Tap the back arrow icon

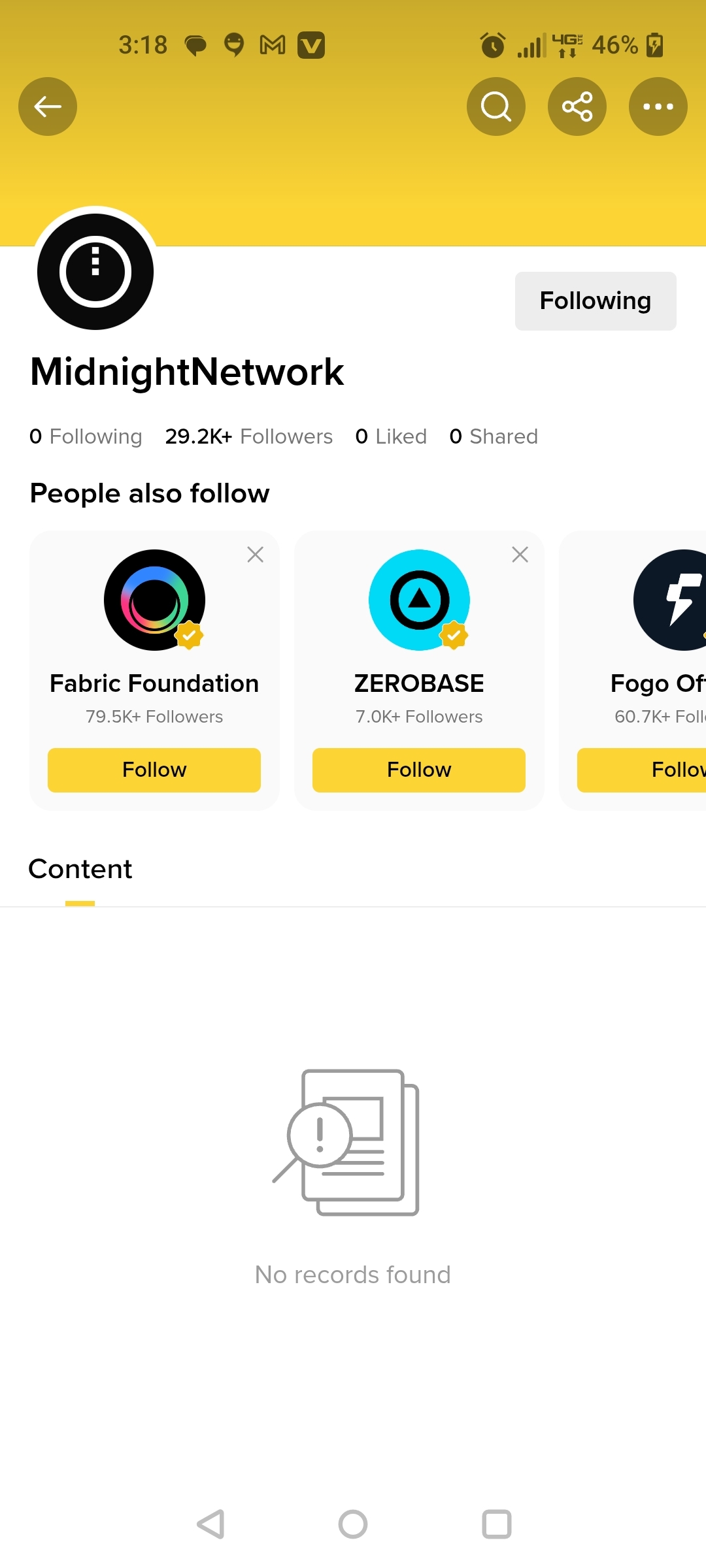tap(48, 106)
